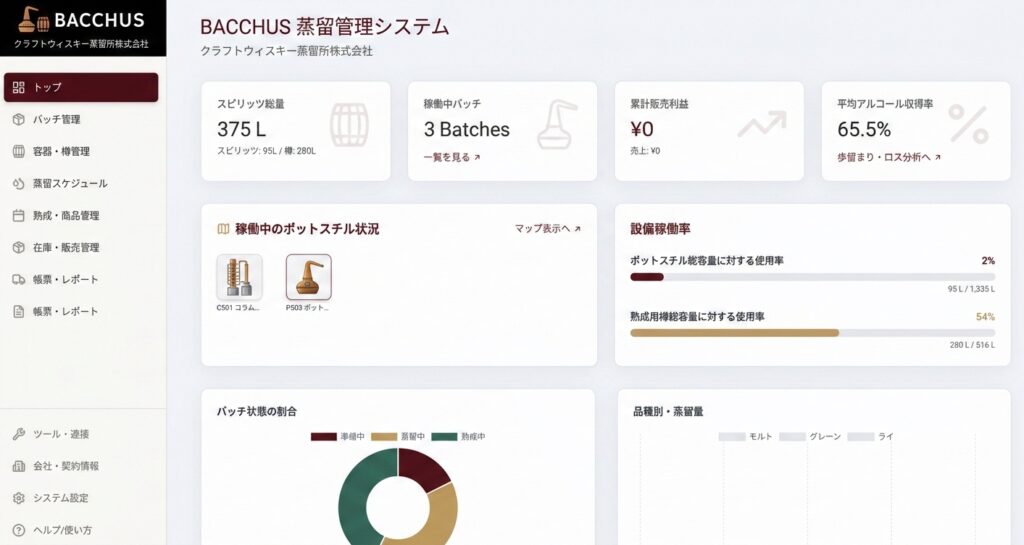Viewport: 1024px width, 545px height.
Task: Select the C501 column still thumbnail
Action: click(239, 277)
